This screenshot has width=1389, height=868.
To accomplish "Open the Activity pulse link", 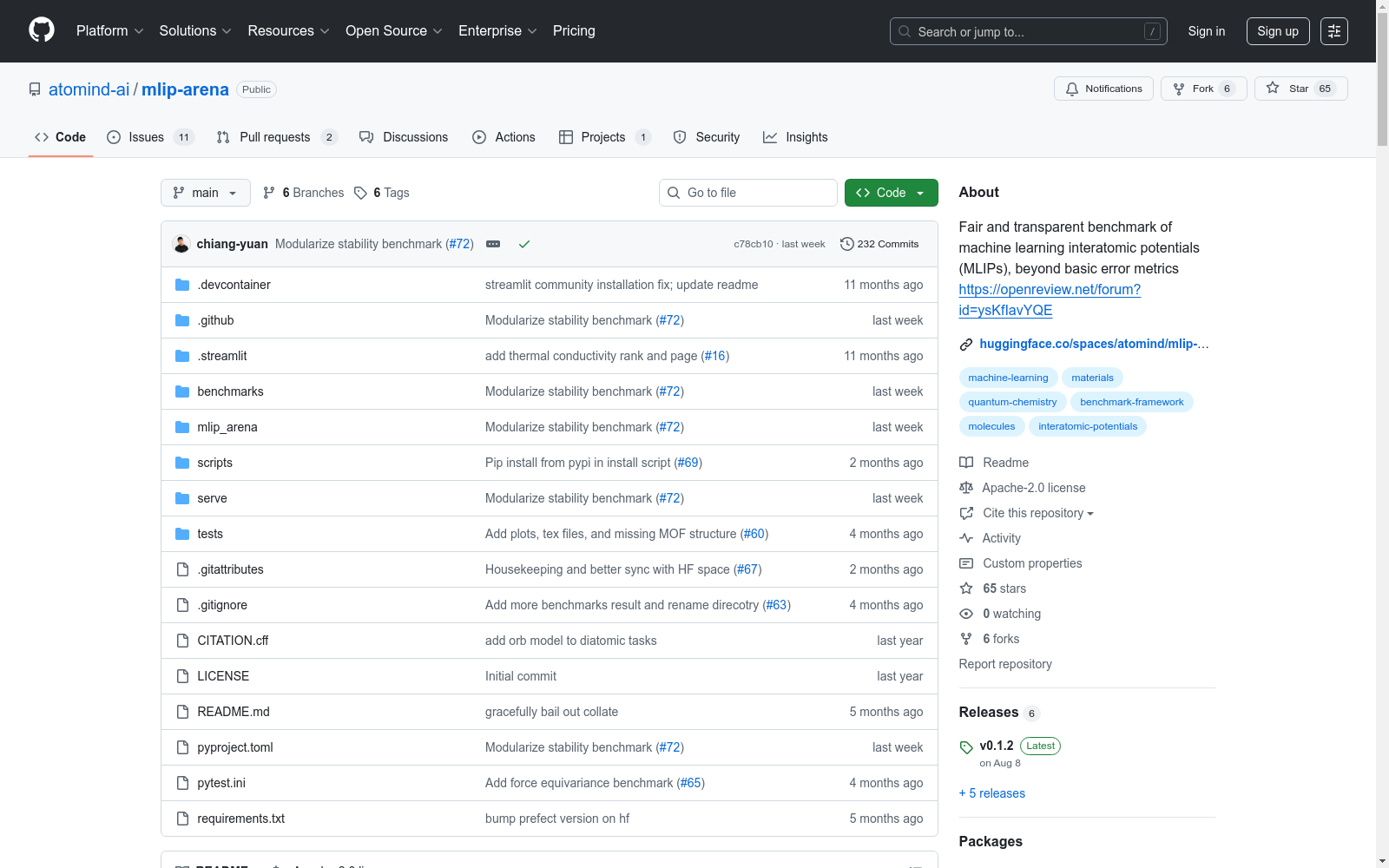I will [991, 538].
